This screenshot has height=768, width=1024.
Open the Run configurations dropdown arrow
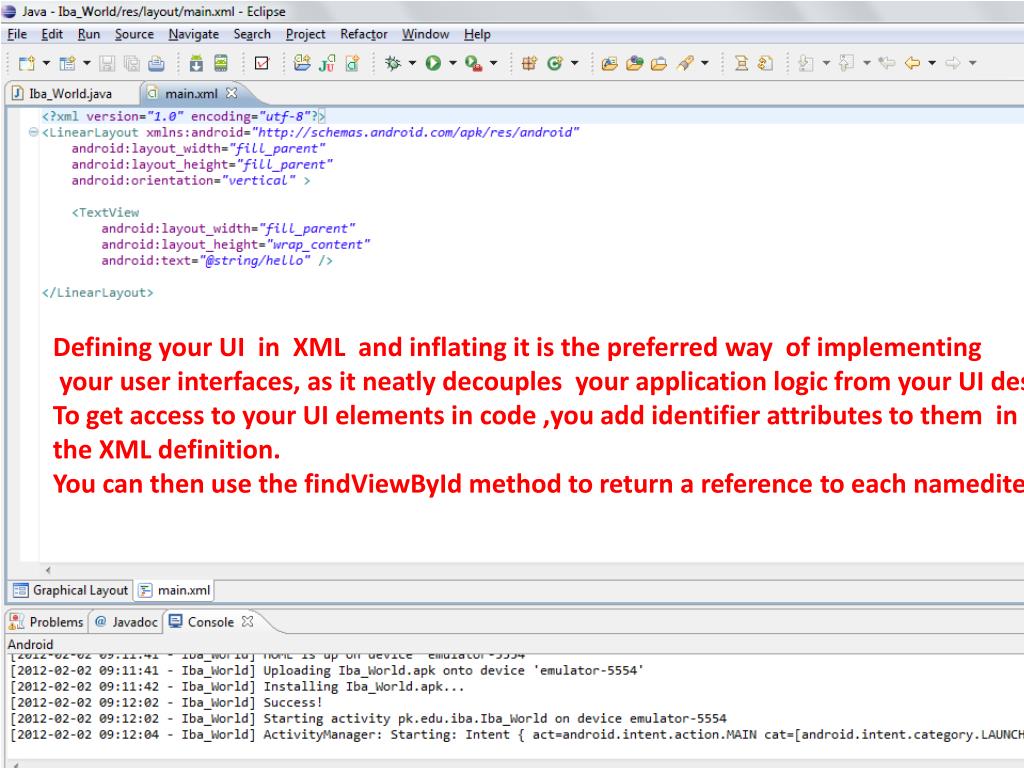point(453,63)
